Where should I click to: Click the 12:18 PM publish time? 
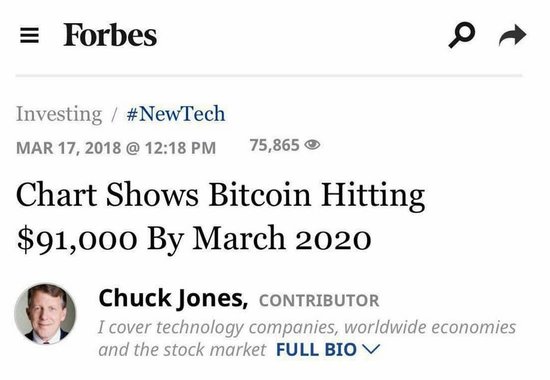[180, 147]
